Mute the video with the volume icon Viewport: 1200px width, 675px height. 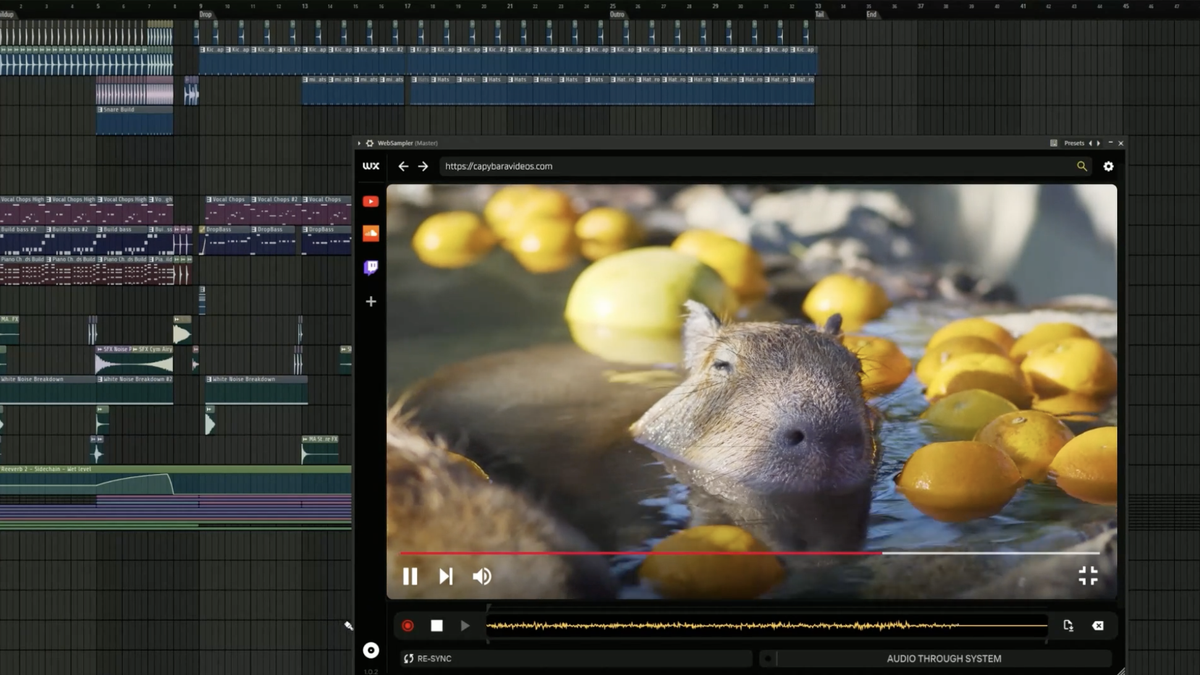[x=481, y=576]
